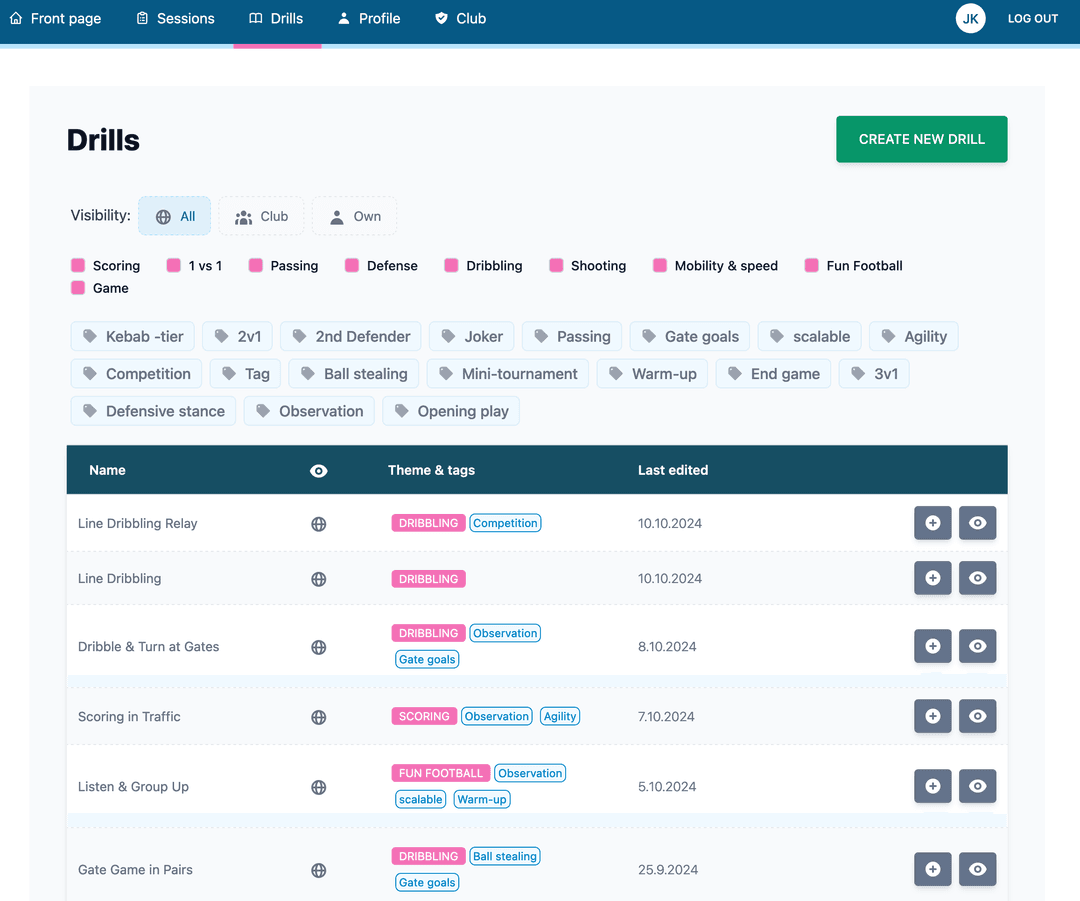View Scoring in Traffic using eye icon
This screenshot has width=1080, height=901.
(977, 716)
